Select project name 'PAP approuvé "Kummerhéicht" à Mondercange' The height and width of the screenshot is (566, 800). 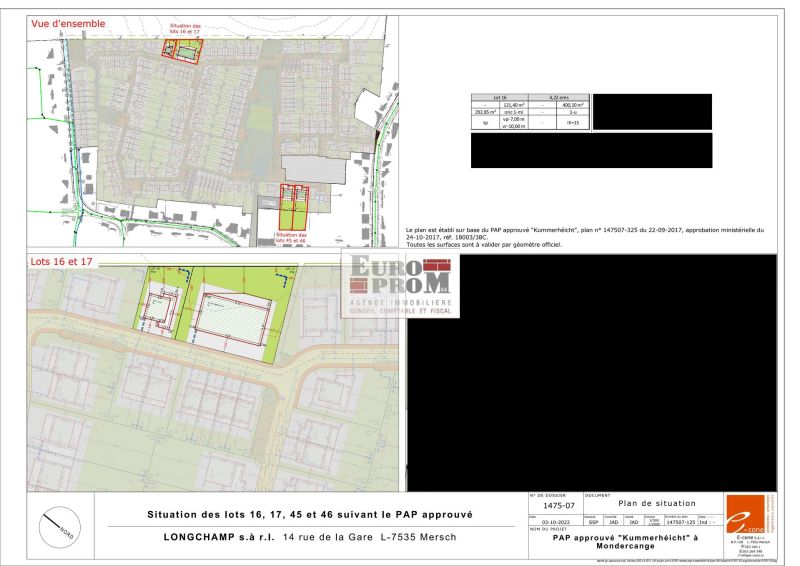tap(625, 542)
